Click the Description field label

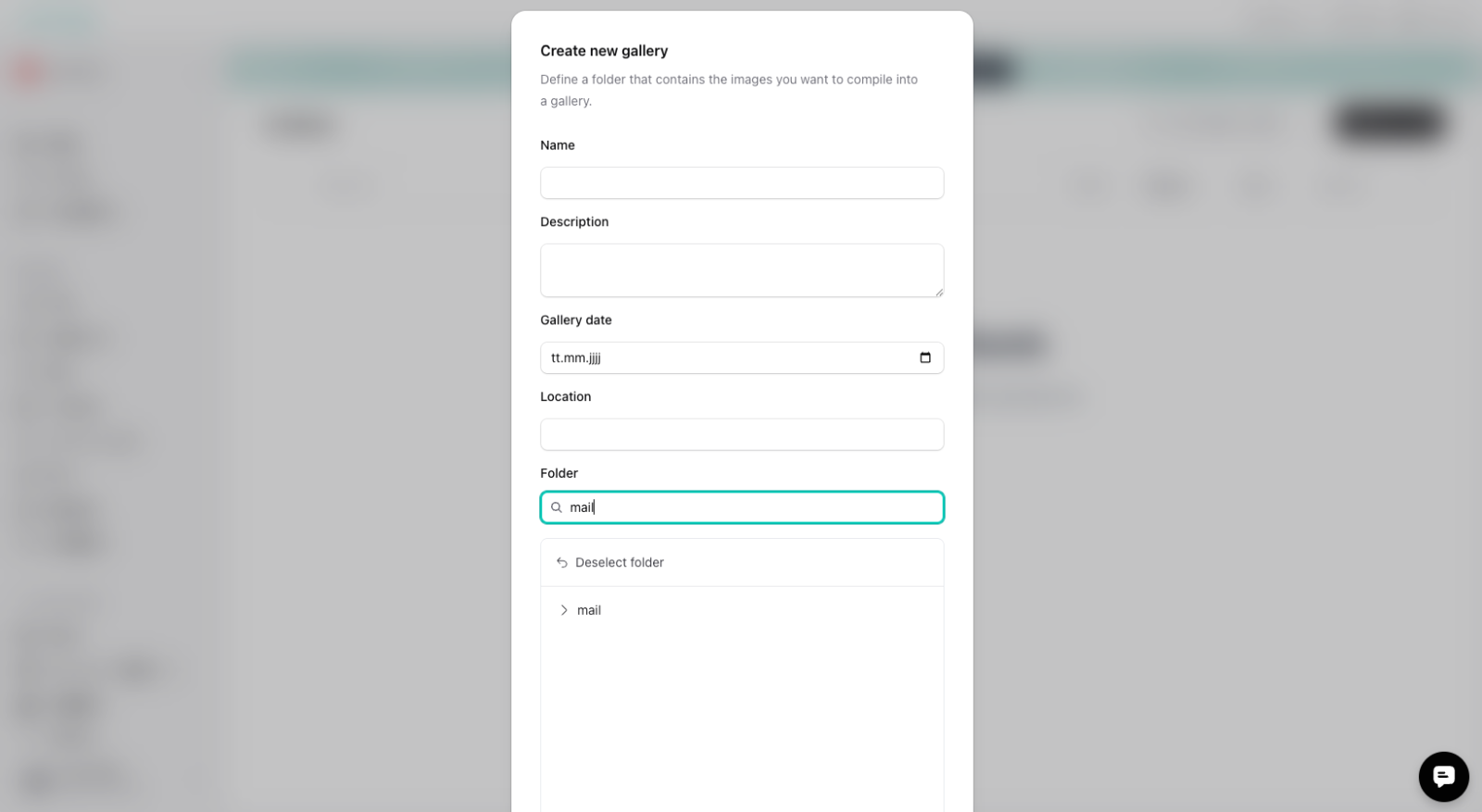[x=574, y=222]
